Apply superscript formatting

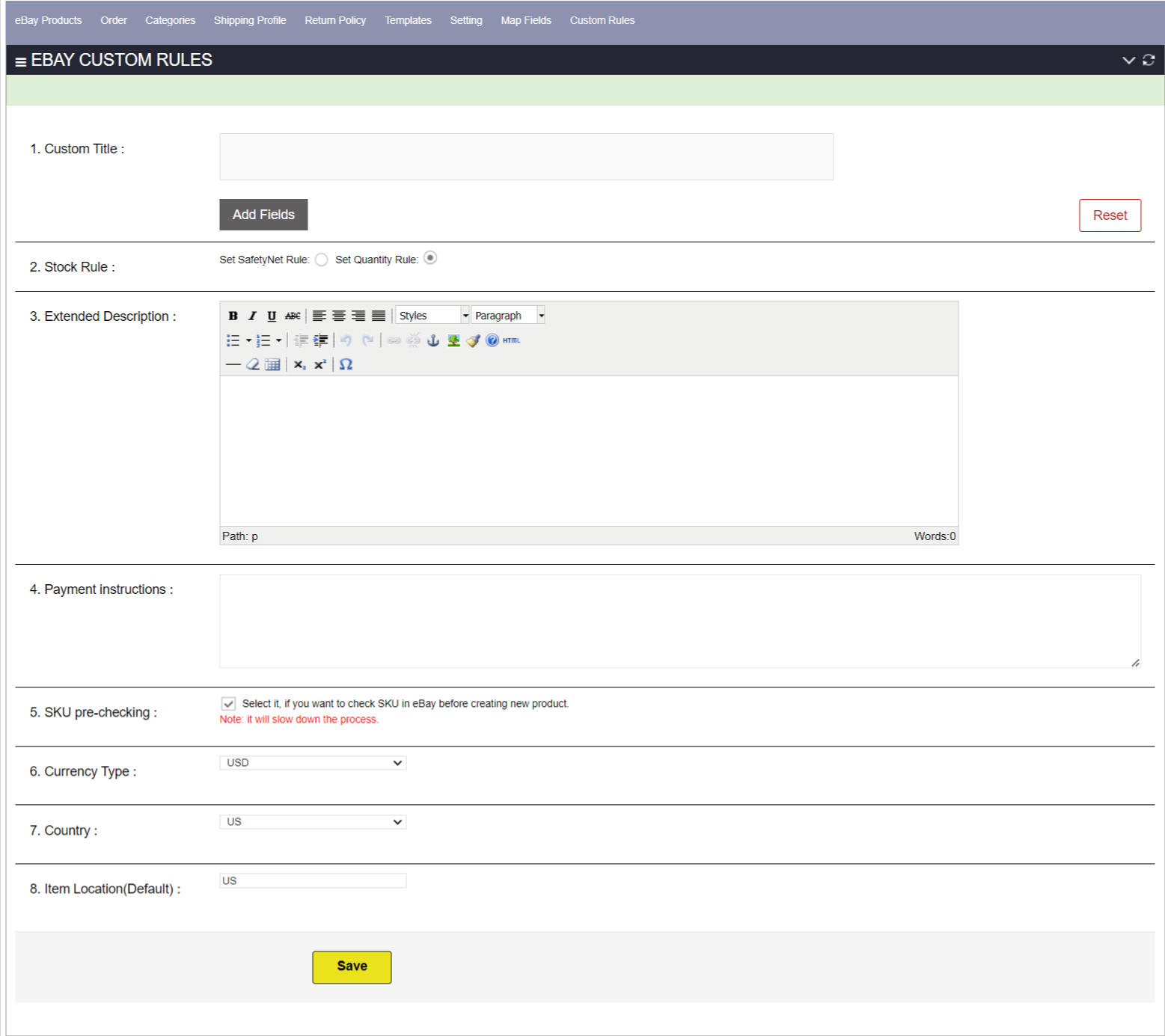(x=319, y=364)
